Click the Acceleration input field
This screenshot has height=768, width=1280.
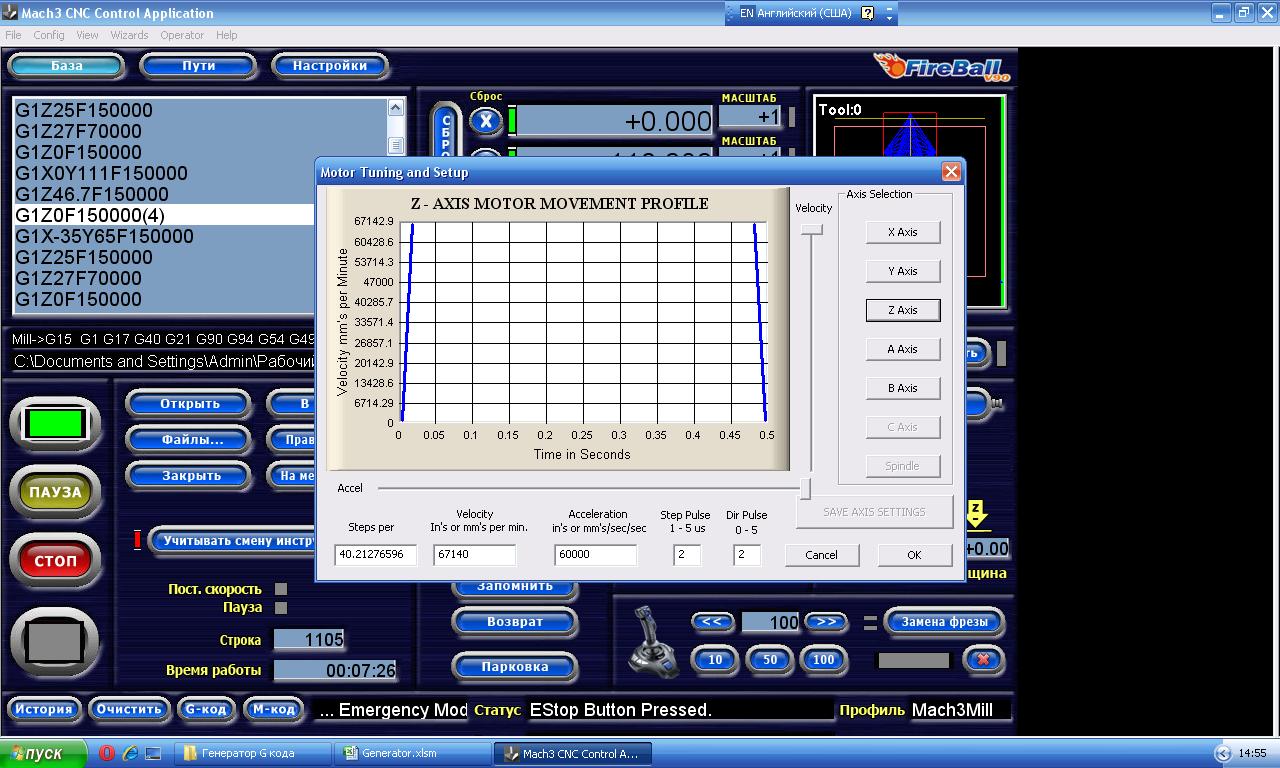[595, 554]
